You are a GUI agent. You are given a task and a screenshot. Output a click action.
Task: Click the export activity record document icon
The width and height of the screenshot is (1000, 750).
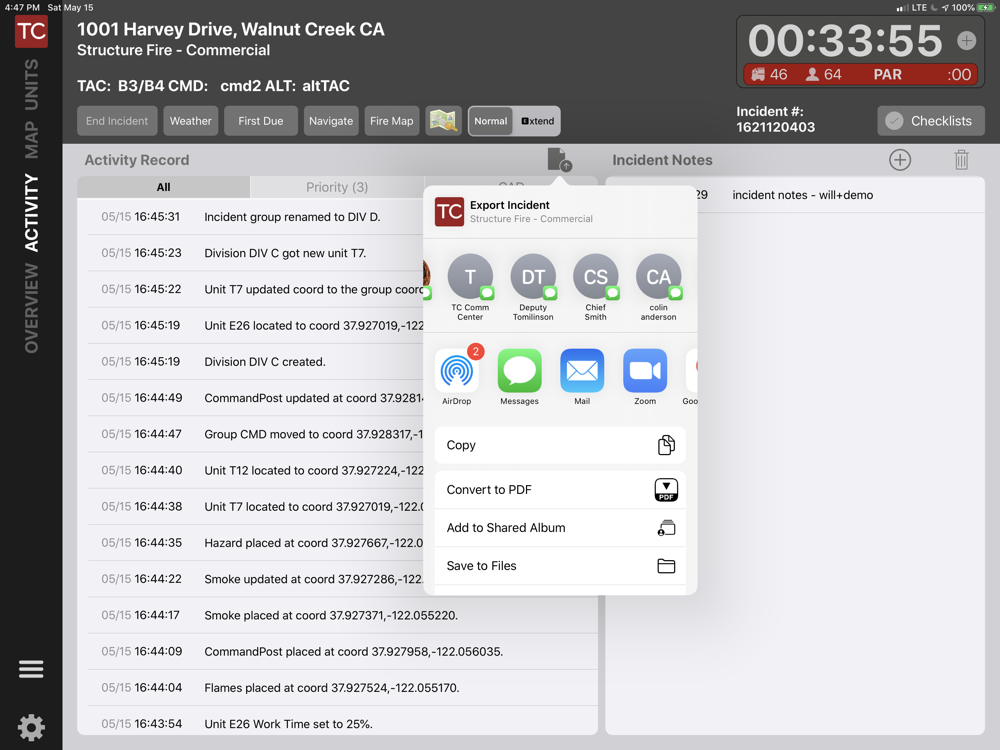coord(559,159)
